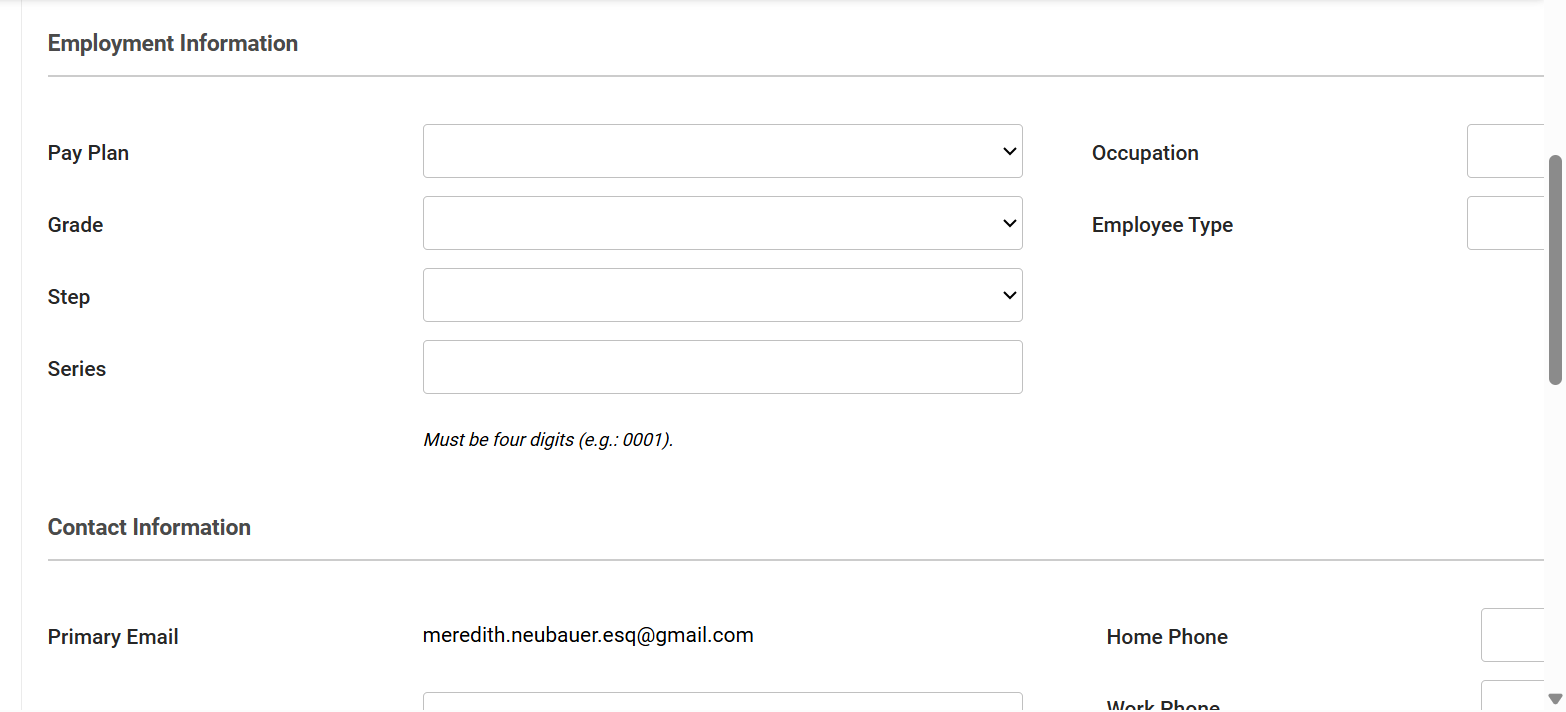
Task: Click the Grade field label
Action: (75, 225)
